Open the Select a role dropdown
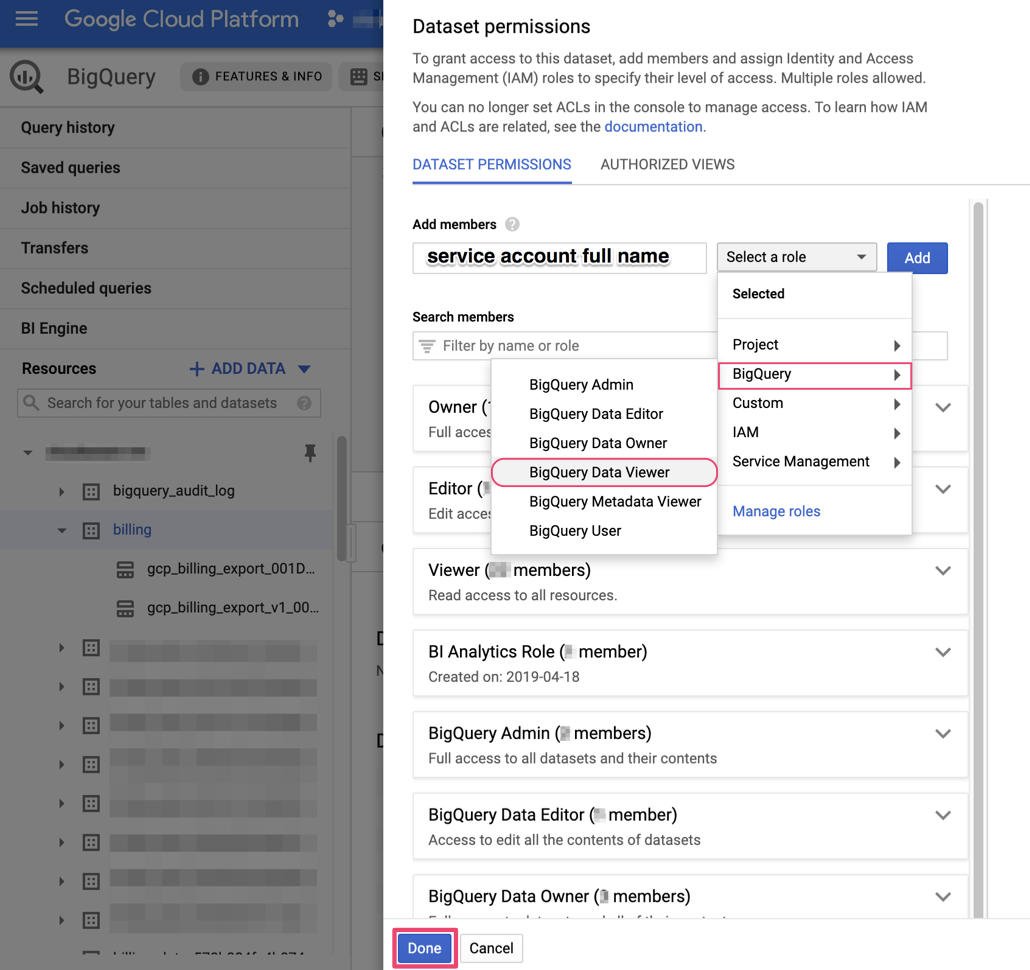 click(796, 257)
